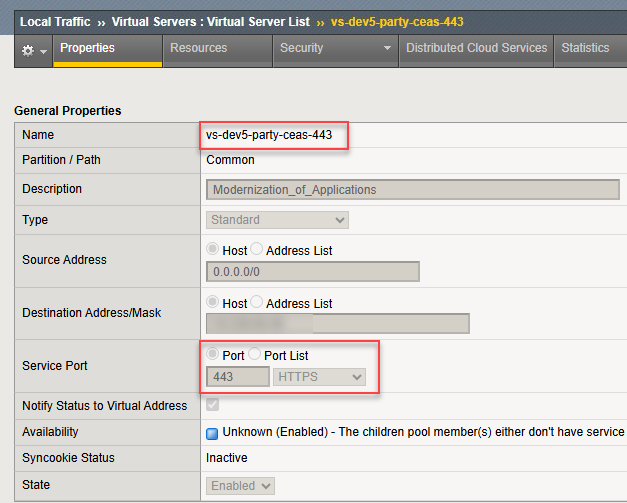
Task: Click the Description field with Modernization_of_Applications
Action: point(413,189)
